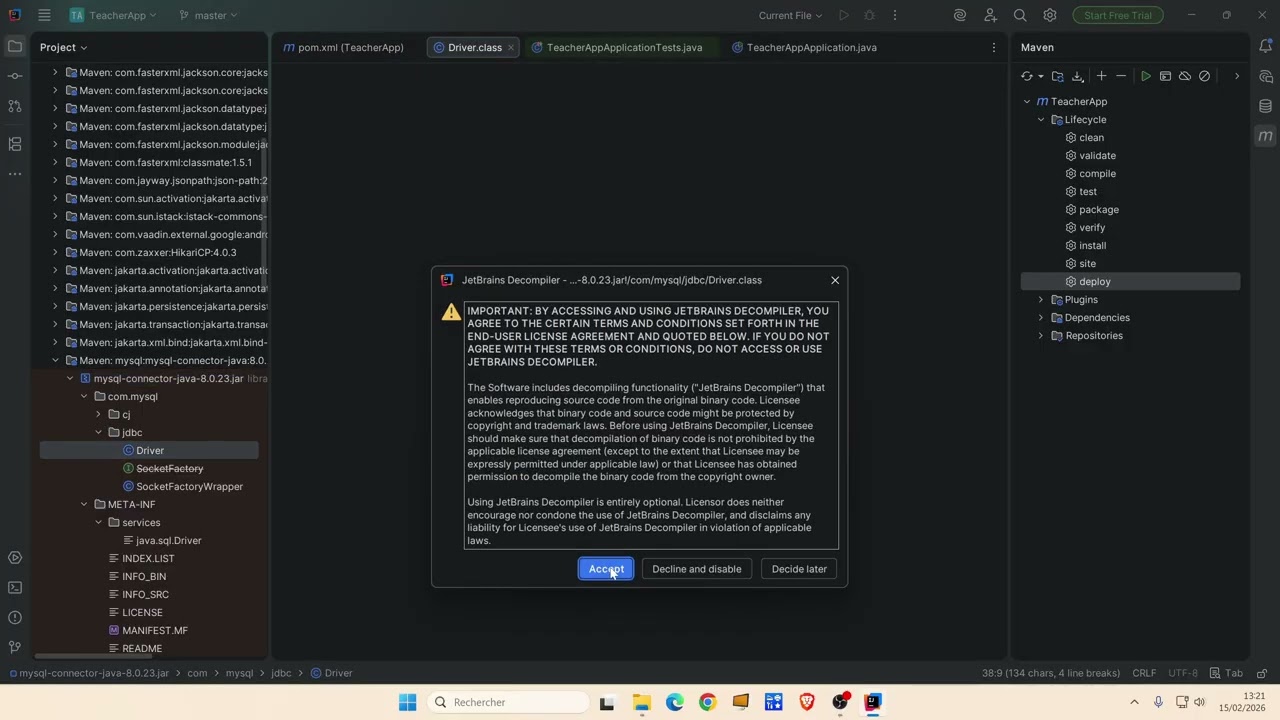This screenshot has height=720, width=1280.
Task: Open the Current File run configuration dropdown
Action: click(790, 15)
